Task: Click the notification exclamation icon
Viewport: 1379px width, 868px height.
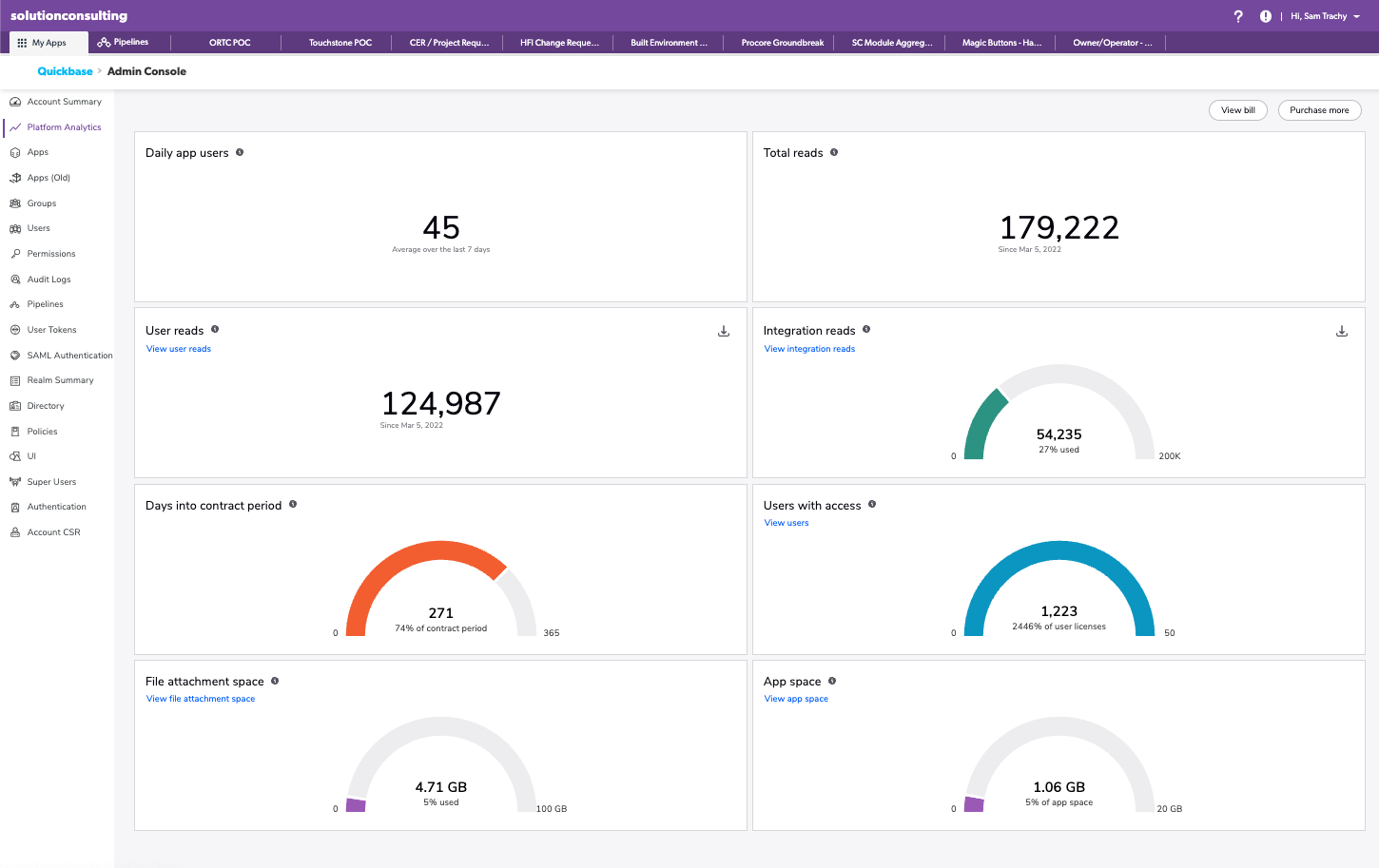Action: (1265, 16)
